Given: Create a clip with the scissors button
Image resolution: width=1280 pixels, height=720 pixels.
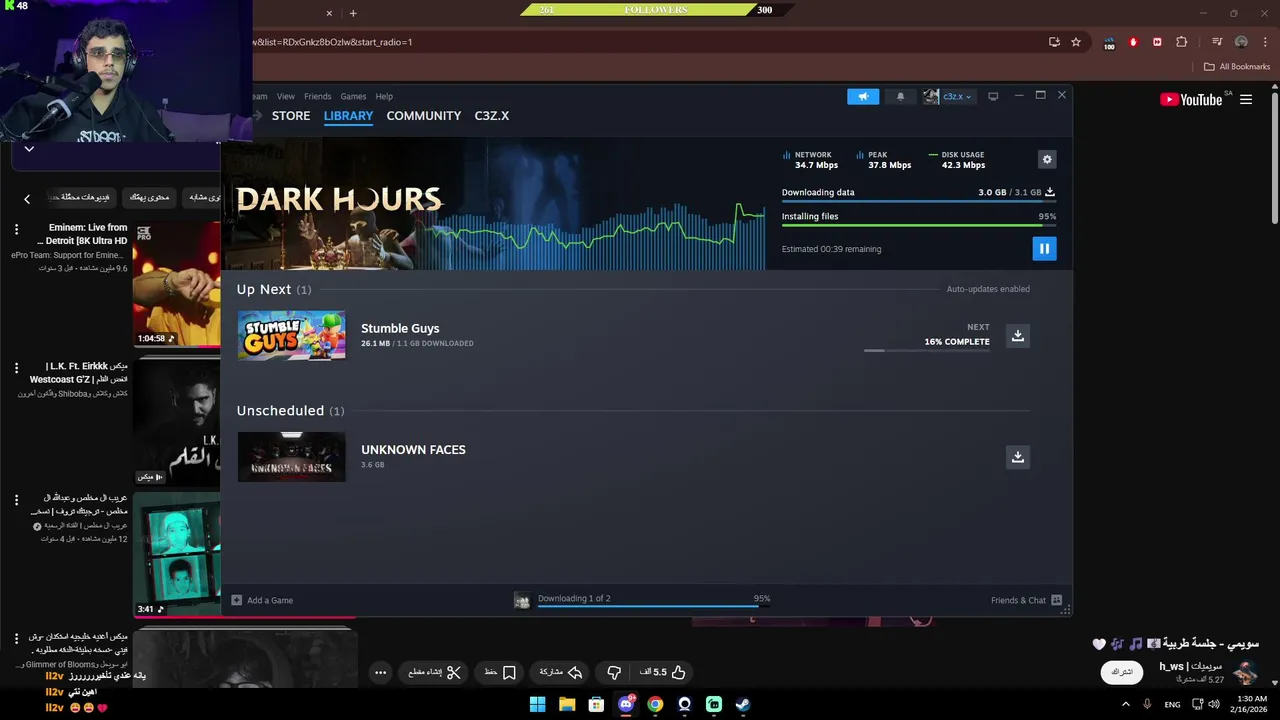Looking at the screenshot, I should click(x=435, y=672).
